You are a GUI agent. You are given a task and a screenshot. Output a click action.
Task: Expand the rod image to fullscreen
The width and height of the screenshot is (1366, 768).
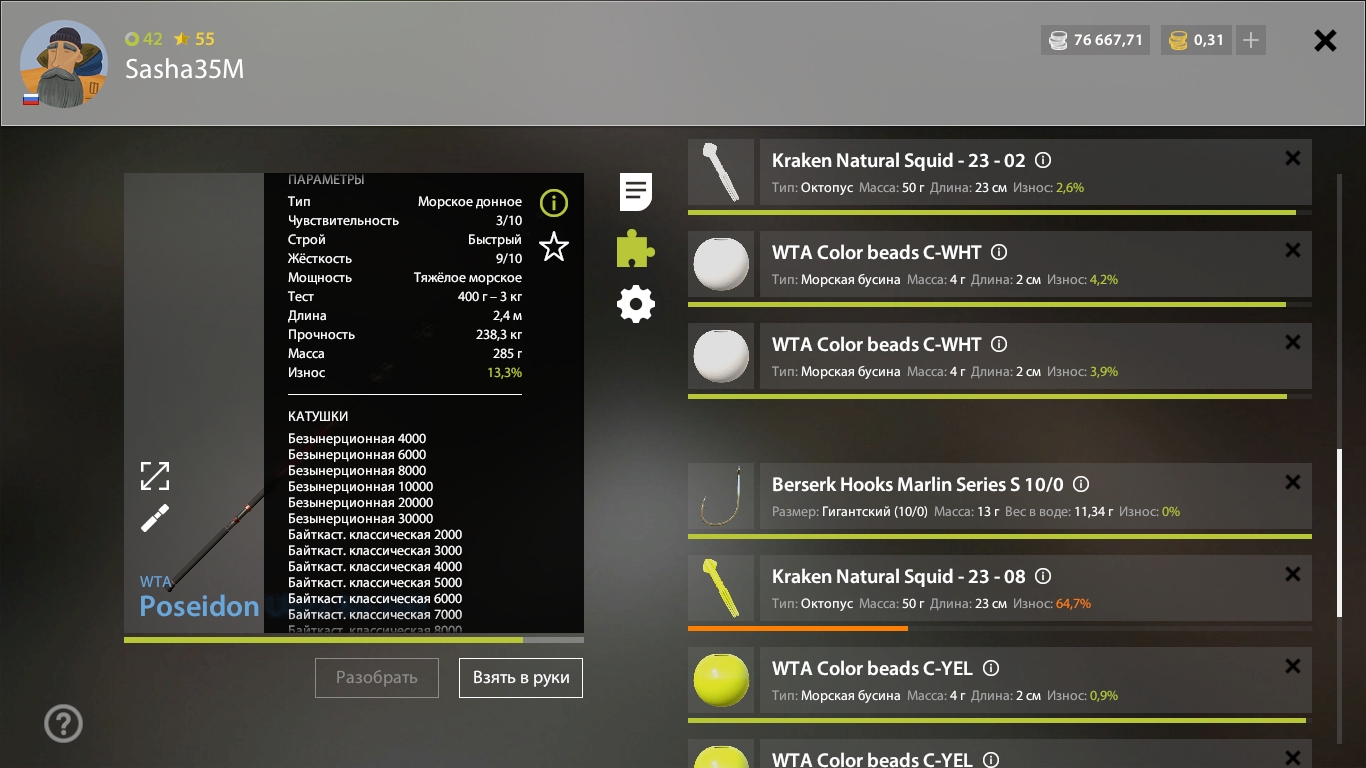[x=155, y=476]
